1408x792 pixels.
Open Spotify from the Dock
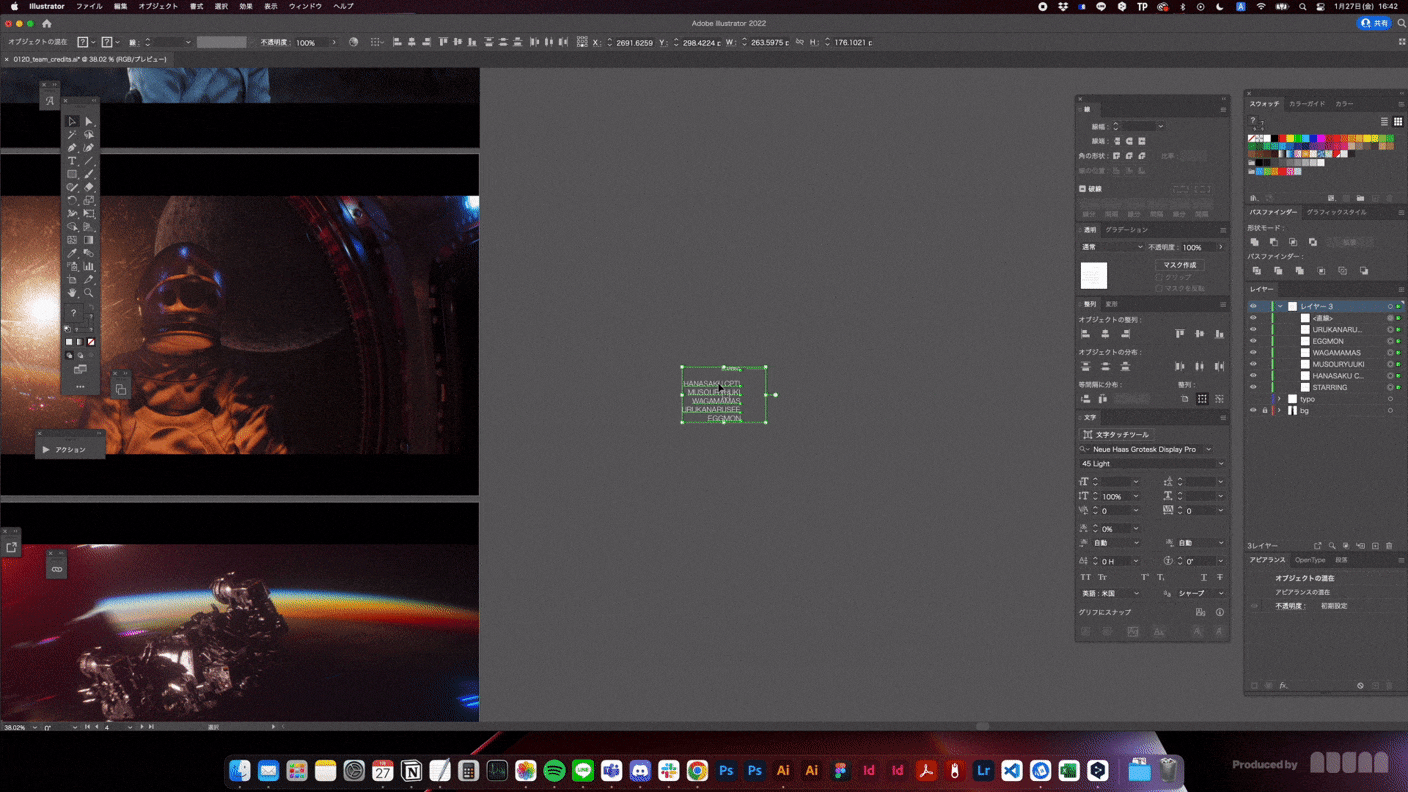pyautogui.click(x=554, y=771)
